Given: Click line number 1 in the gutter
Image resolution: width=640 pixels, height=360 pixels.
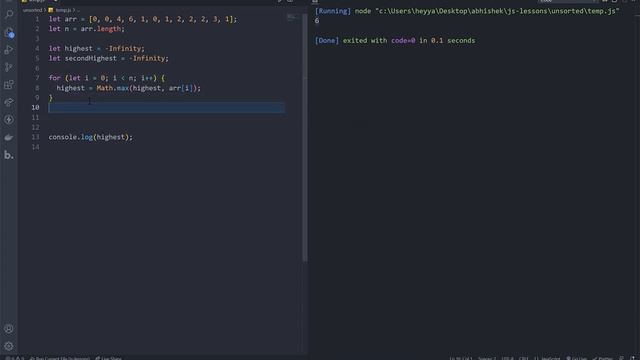Looking at the screenshot, I should click(37, 19).
